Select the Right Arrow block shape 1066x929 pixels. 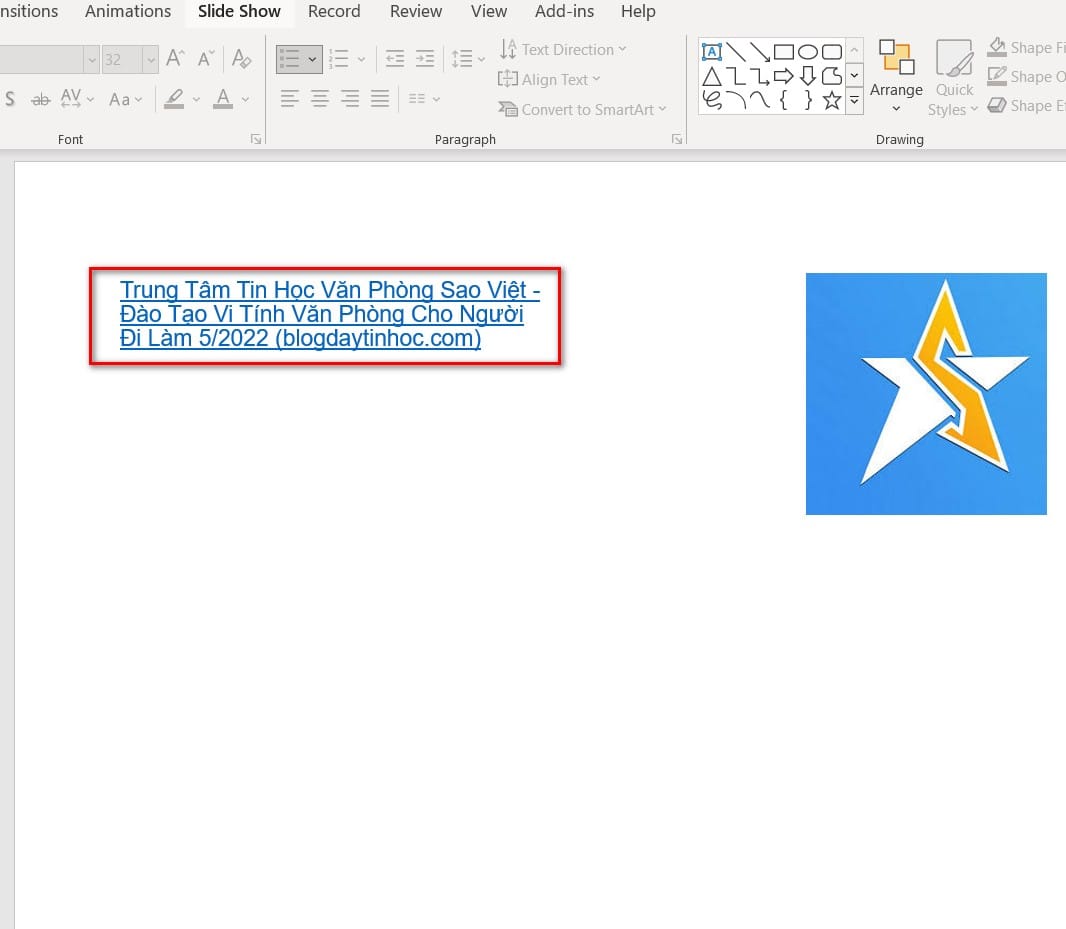point(784,76)
